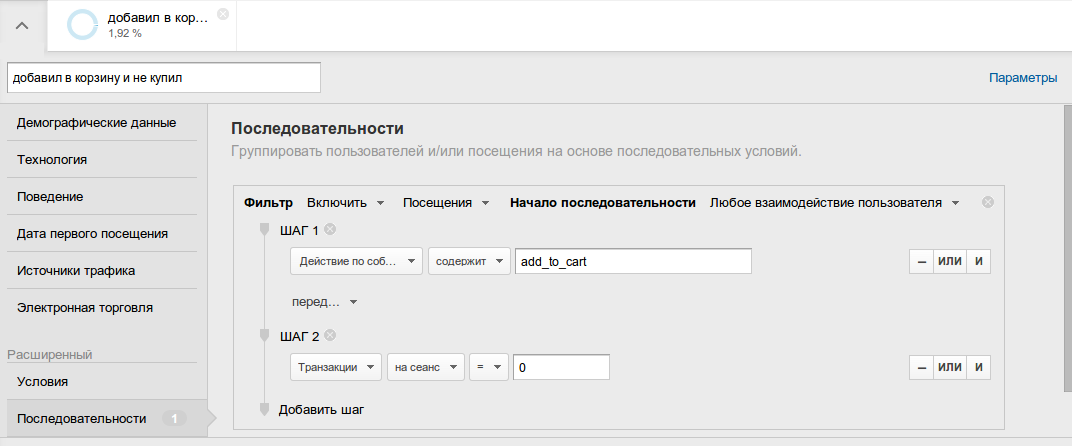Edit the segment name field

pyautogui.click(x=163, y=78)
